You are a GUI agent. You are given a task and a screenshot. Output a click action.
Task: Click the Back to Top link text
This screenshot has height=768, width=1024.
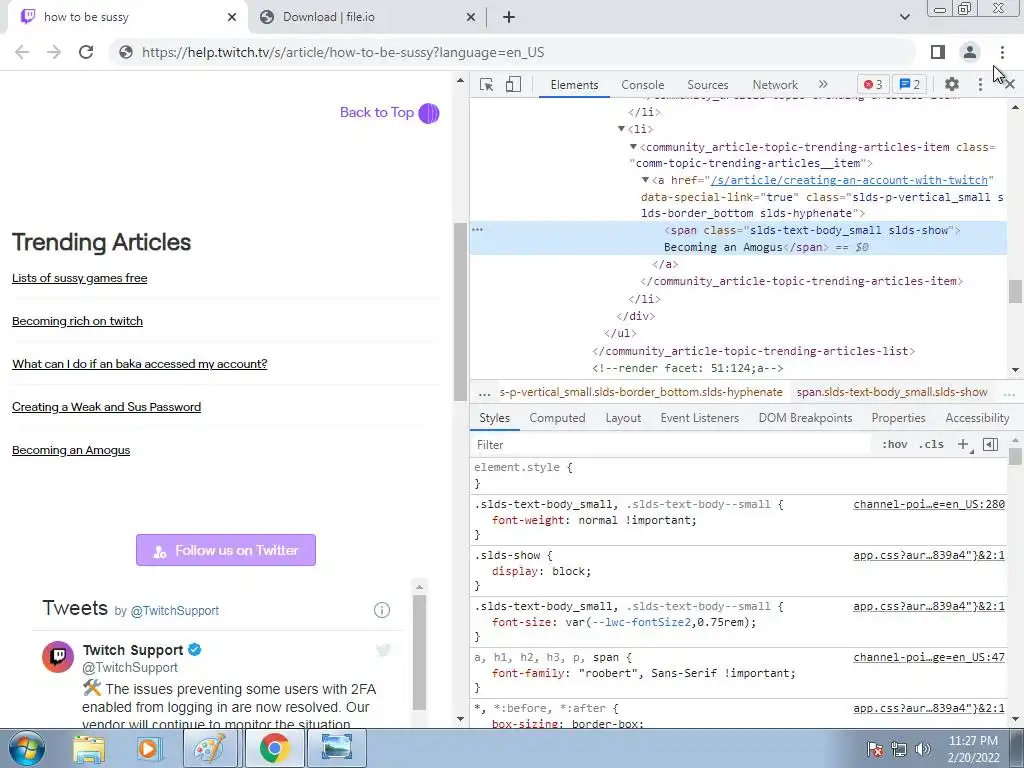point(377,112)
